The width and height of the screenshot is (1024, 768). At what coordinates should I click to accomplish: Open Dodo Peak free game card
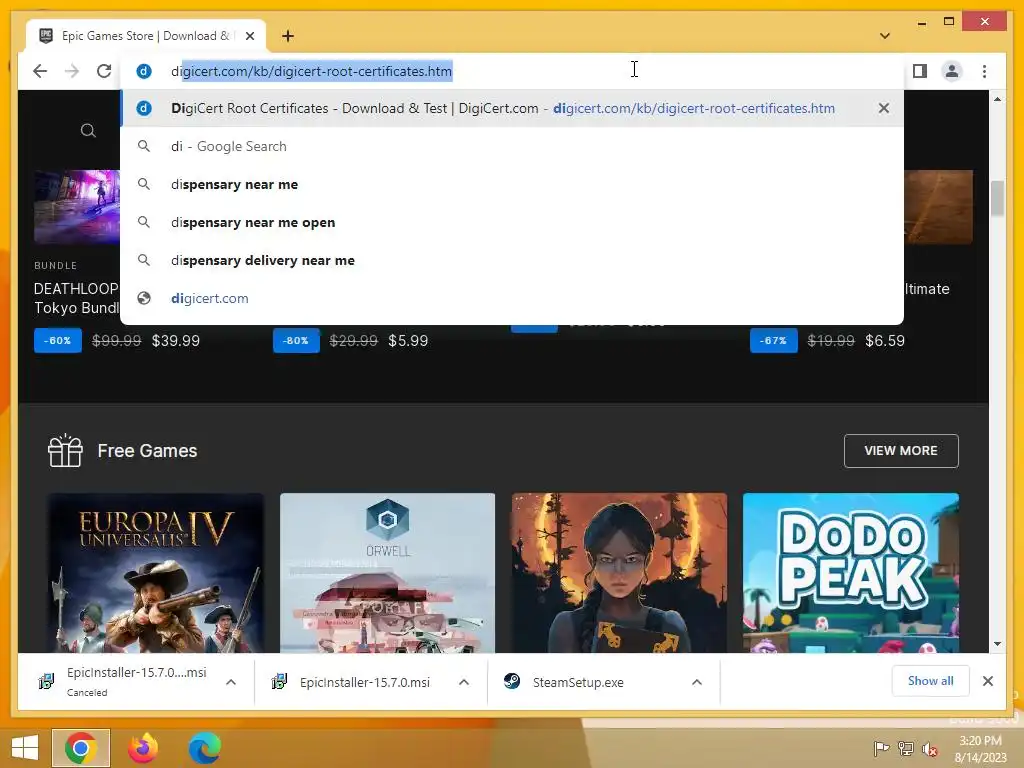point(851,573)
